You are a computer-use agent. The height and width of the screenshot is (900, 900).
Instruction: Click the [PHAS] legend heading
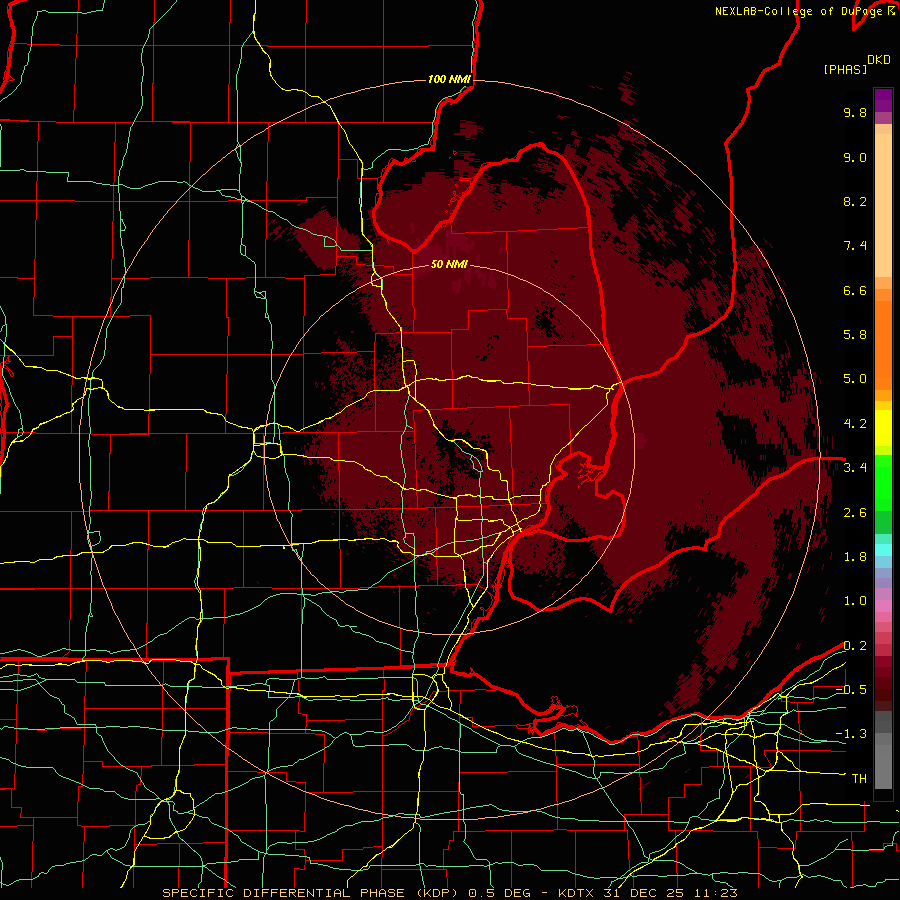pos(845,69)
